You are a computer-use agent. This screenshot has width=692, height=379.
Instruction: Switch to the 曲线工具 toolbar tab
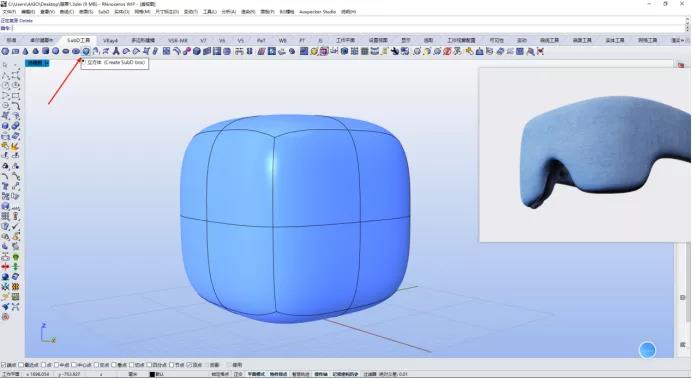coord(549,40)
